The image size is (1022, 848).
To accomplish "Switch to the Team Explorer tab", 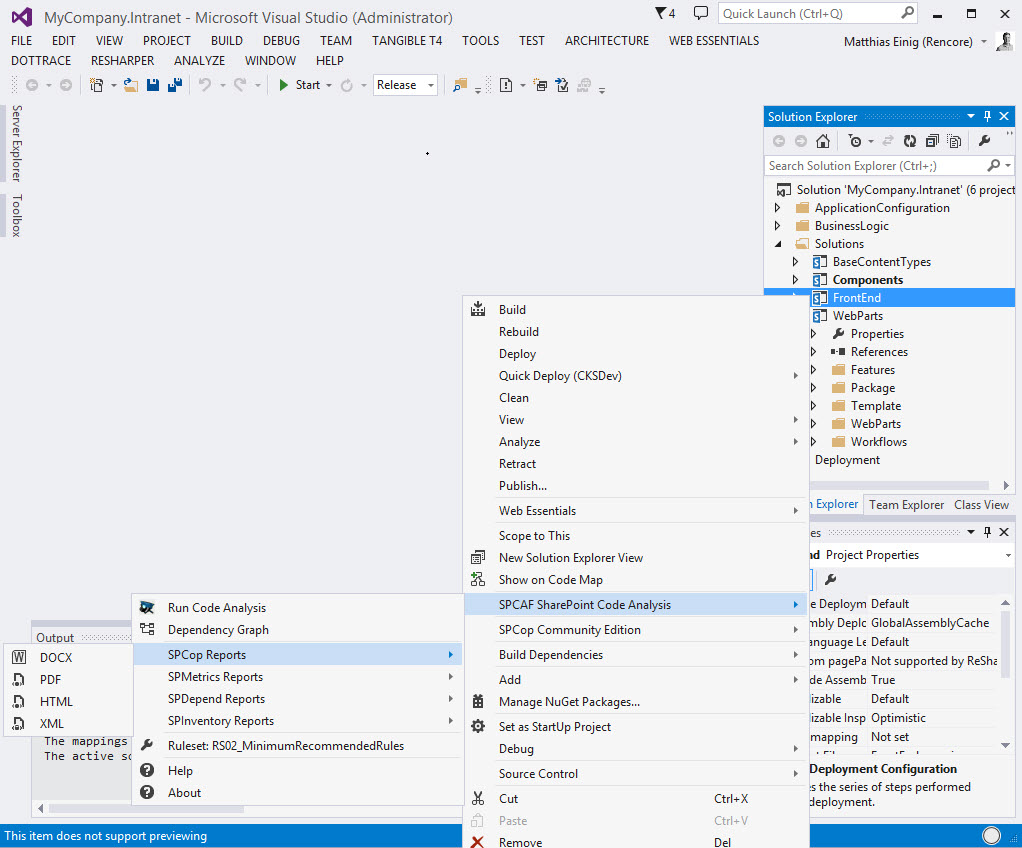I will pyautogui.click(x=906, y=505).
